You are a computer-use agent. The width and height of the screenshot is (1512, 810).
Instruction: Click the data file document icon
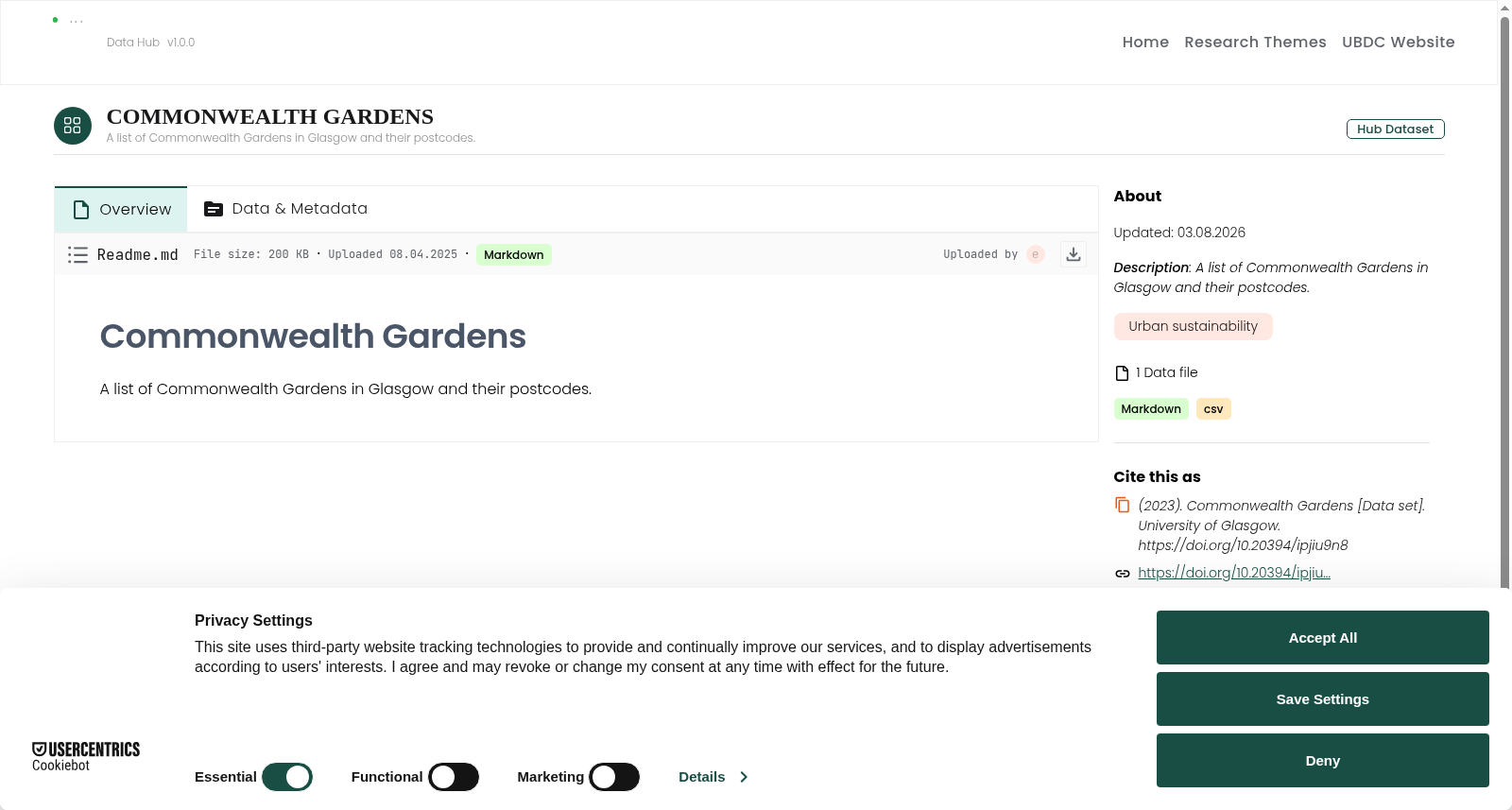(1122, 373)
